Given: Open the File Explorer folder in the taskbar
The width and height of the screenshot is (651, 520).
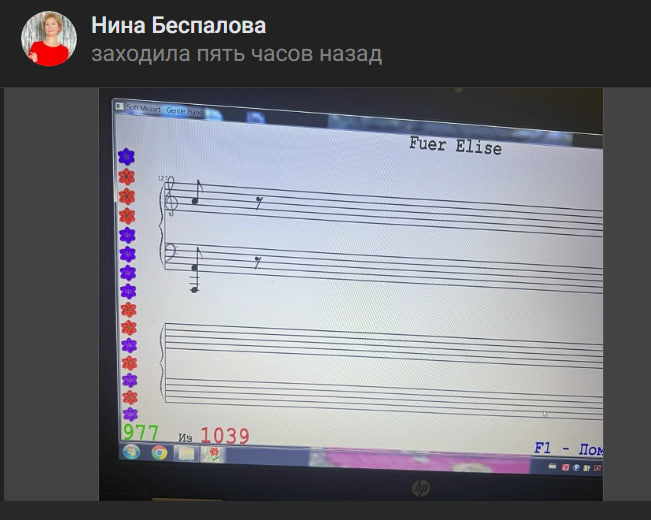Looking at the screenshot, I should coord(186,454).
